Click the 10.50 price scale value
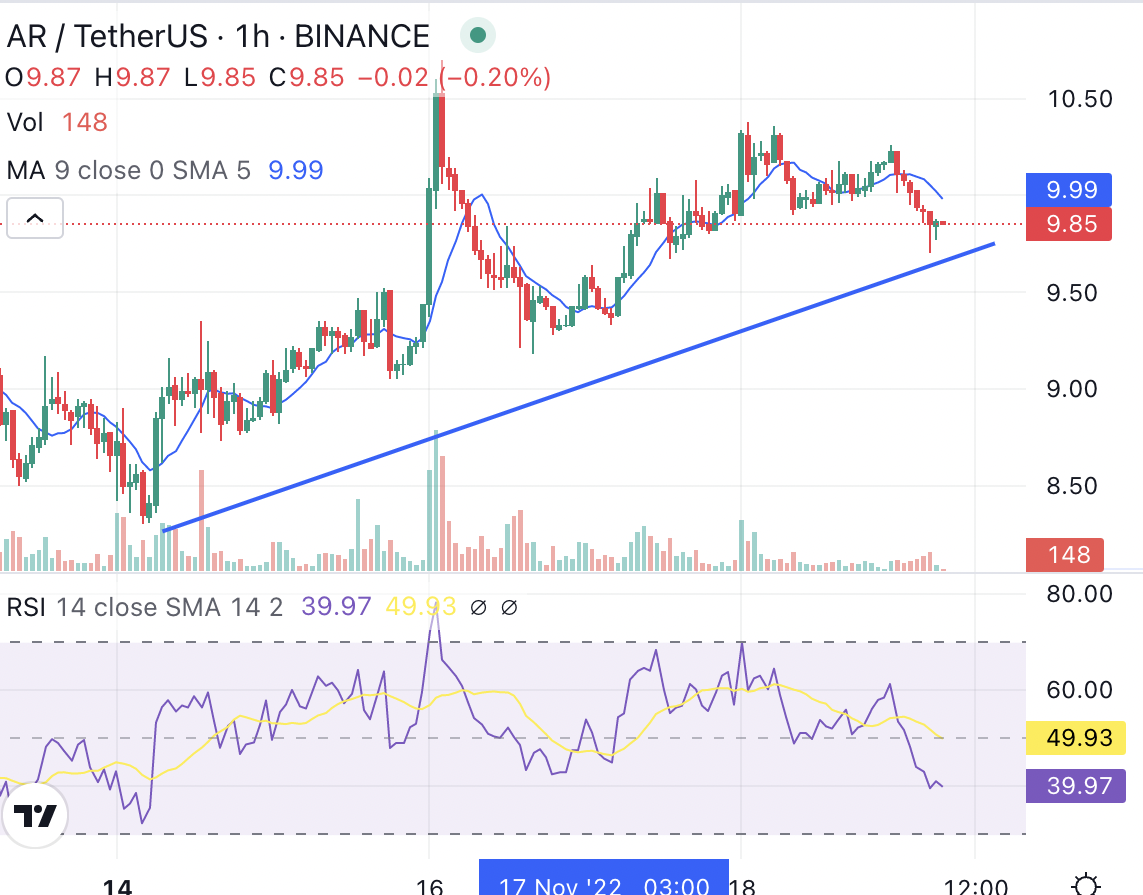This screenshot has width=1143, height=895. click(x=1080, y=99)
